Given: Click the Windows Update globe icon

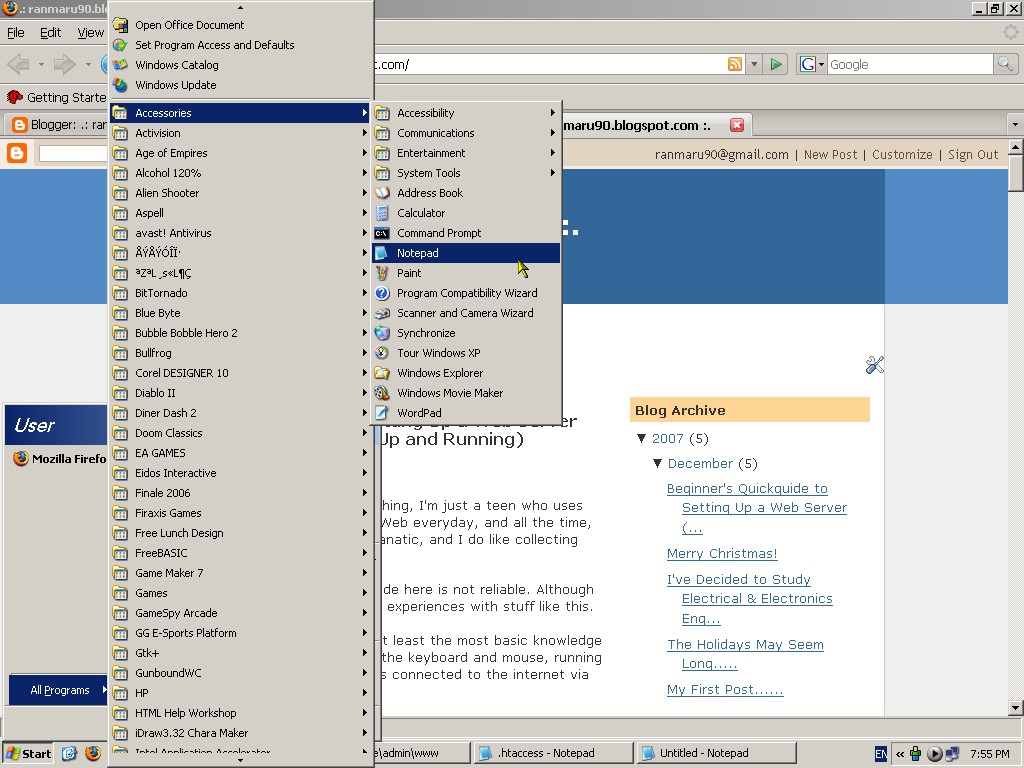Looking at the screenshot, I should coord(120,85).
